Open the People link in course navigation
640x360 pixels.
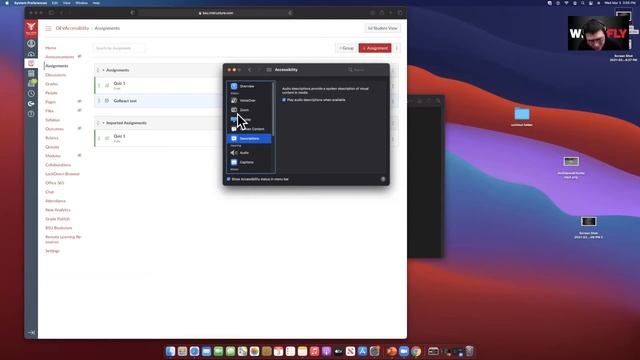(51, 93)
